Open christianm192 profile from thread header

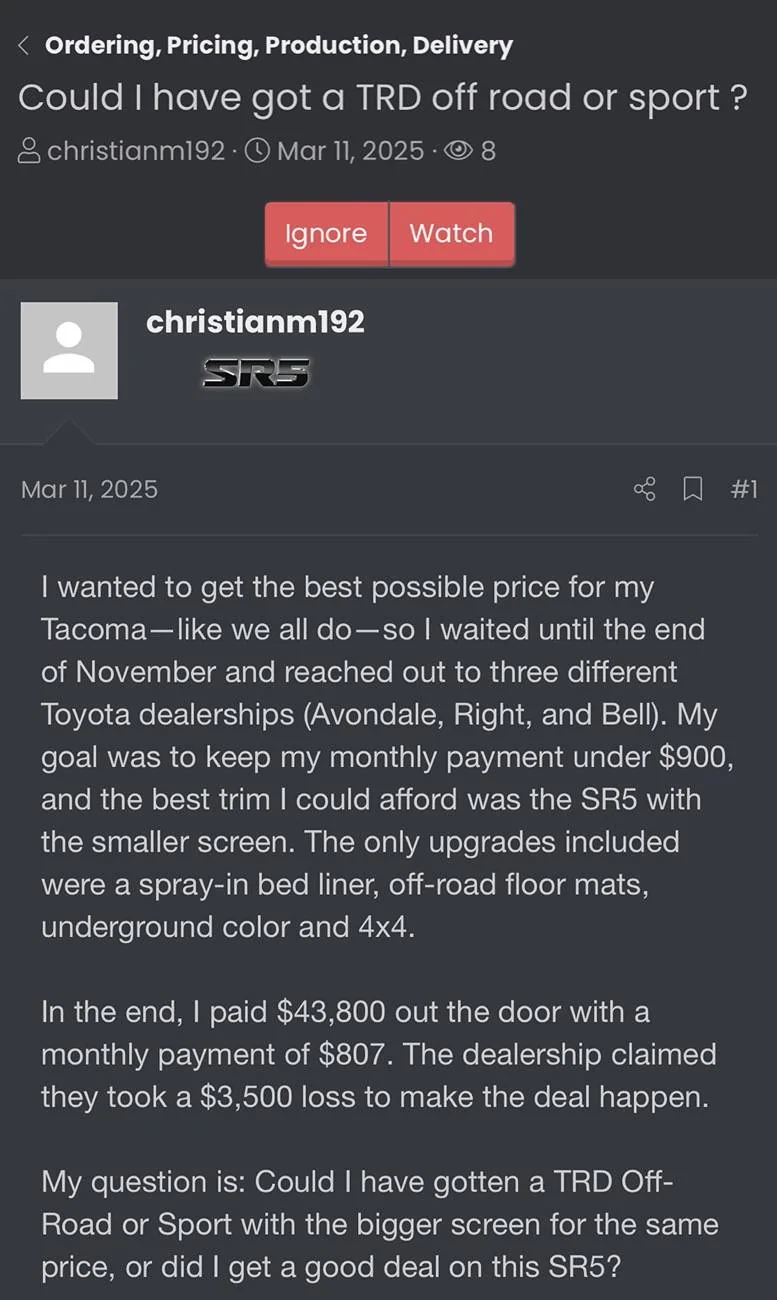click(x=136, y=151)
